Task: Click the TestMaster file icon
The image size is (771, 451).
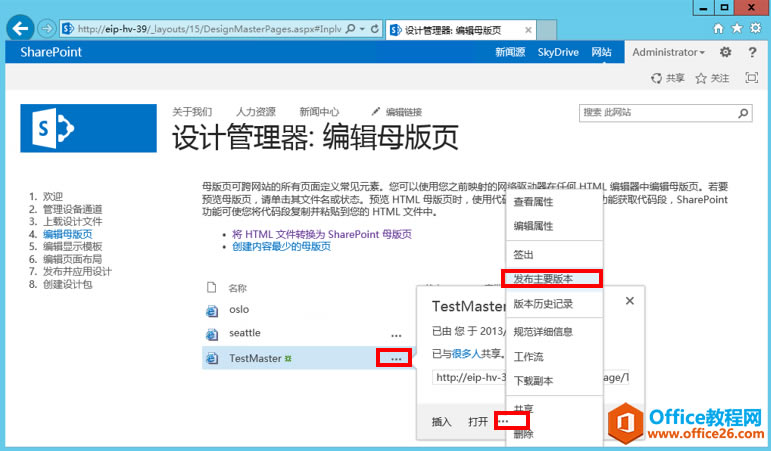Action: coord(211,359)
